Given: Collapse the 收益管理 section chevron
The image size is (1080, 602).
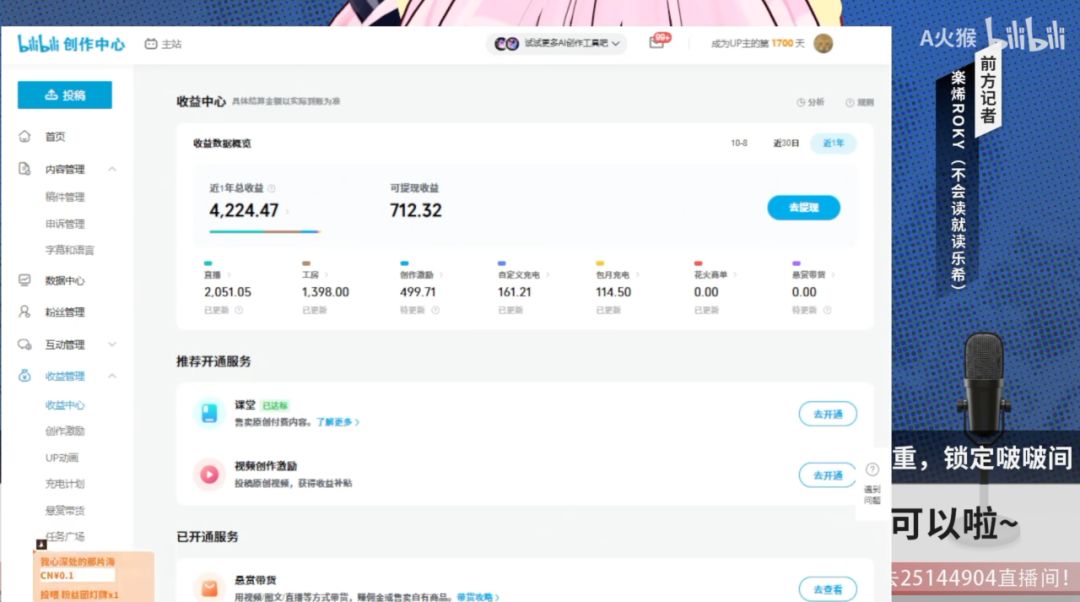Looking at the screenshot, I should [x=112, y=376].
